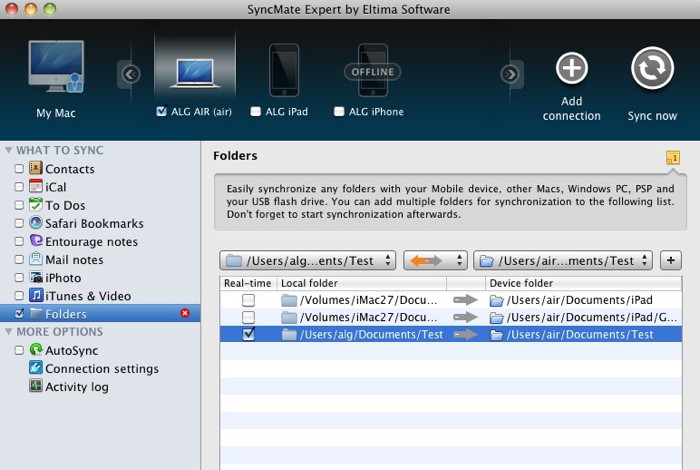The width and height of the screenshot is (700, 470).
Task: Click the Contacts address book icon
Action: click(36, 168)
